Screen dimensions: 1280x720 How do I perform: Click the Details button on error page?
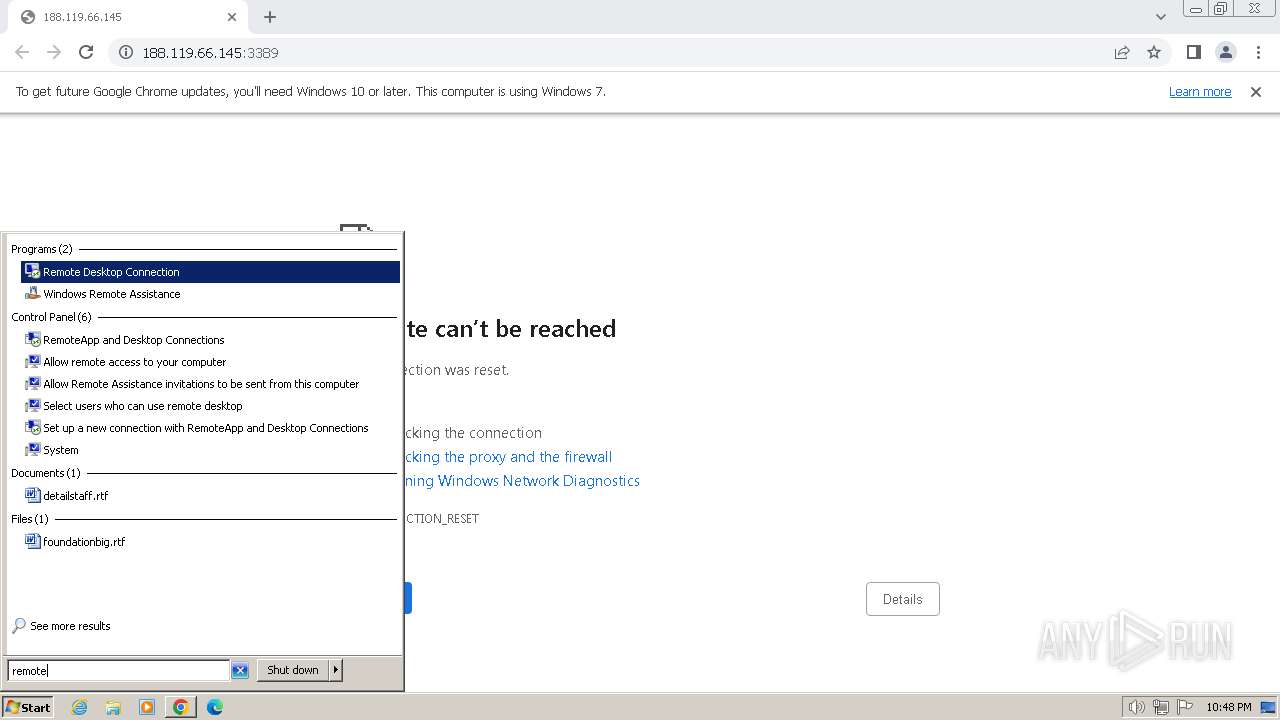pos(902,599)
